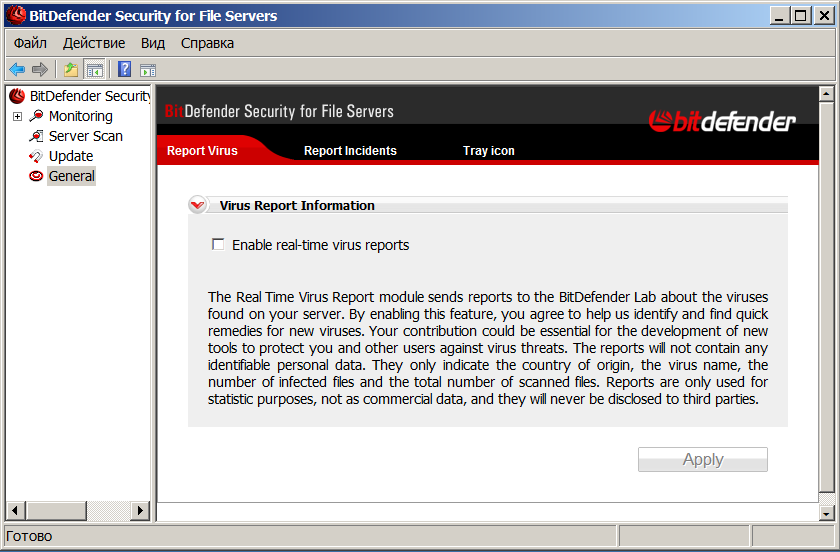The height and width of the screenshot is (552, 840).
Task: Open the Файл menu
Action: [x=30, y=43]
